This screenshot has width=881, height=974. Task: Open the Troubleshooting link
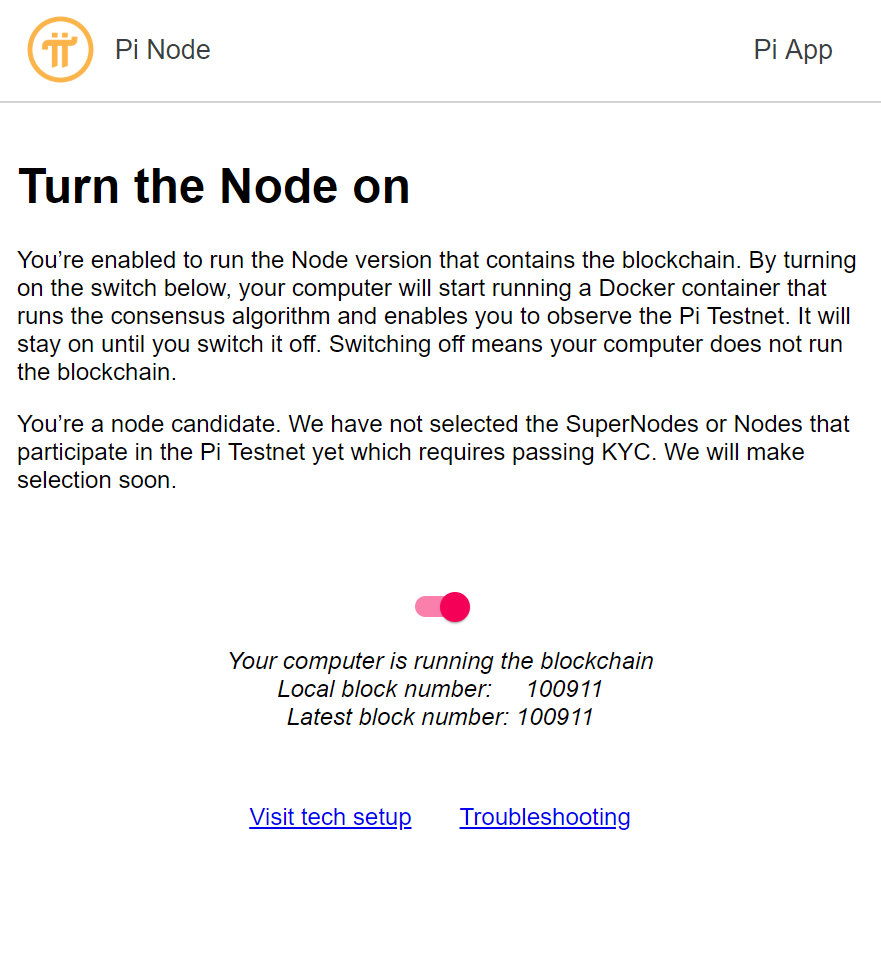click(545, 817)
